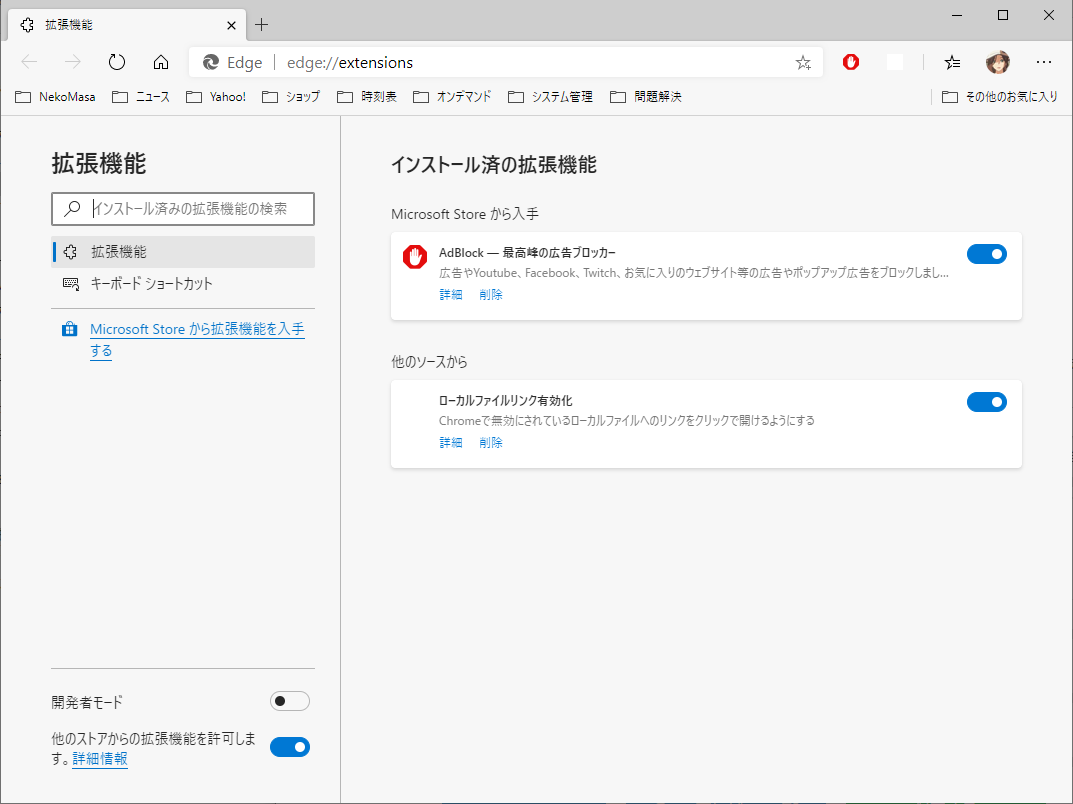Image resolution: width=1073 pixels, height=804 pixels.
Task: Open 詳細 for ローカルファイルリンク有効化
Action: point(451,443)
